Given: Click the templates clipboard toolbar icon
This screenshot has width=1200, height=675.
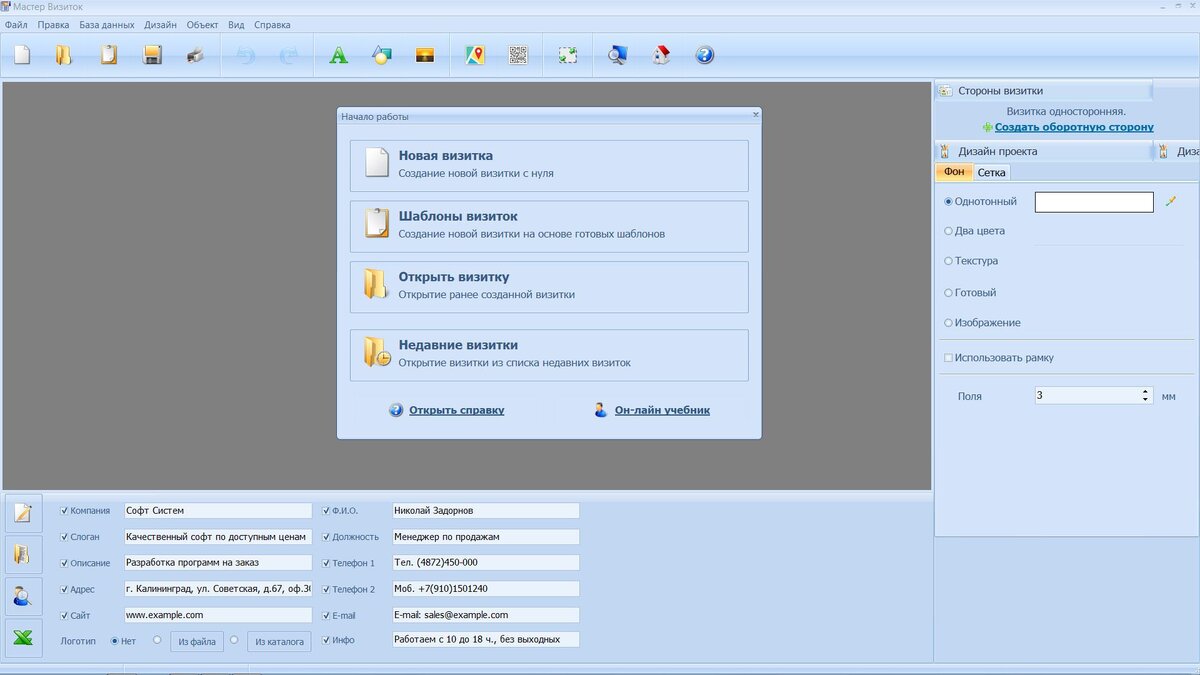Looking at the screenshot, I should pyautogui.click(x=108, y=55).
